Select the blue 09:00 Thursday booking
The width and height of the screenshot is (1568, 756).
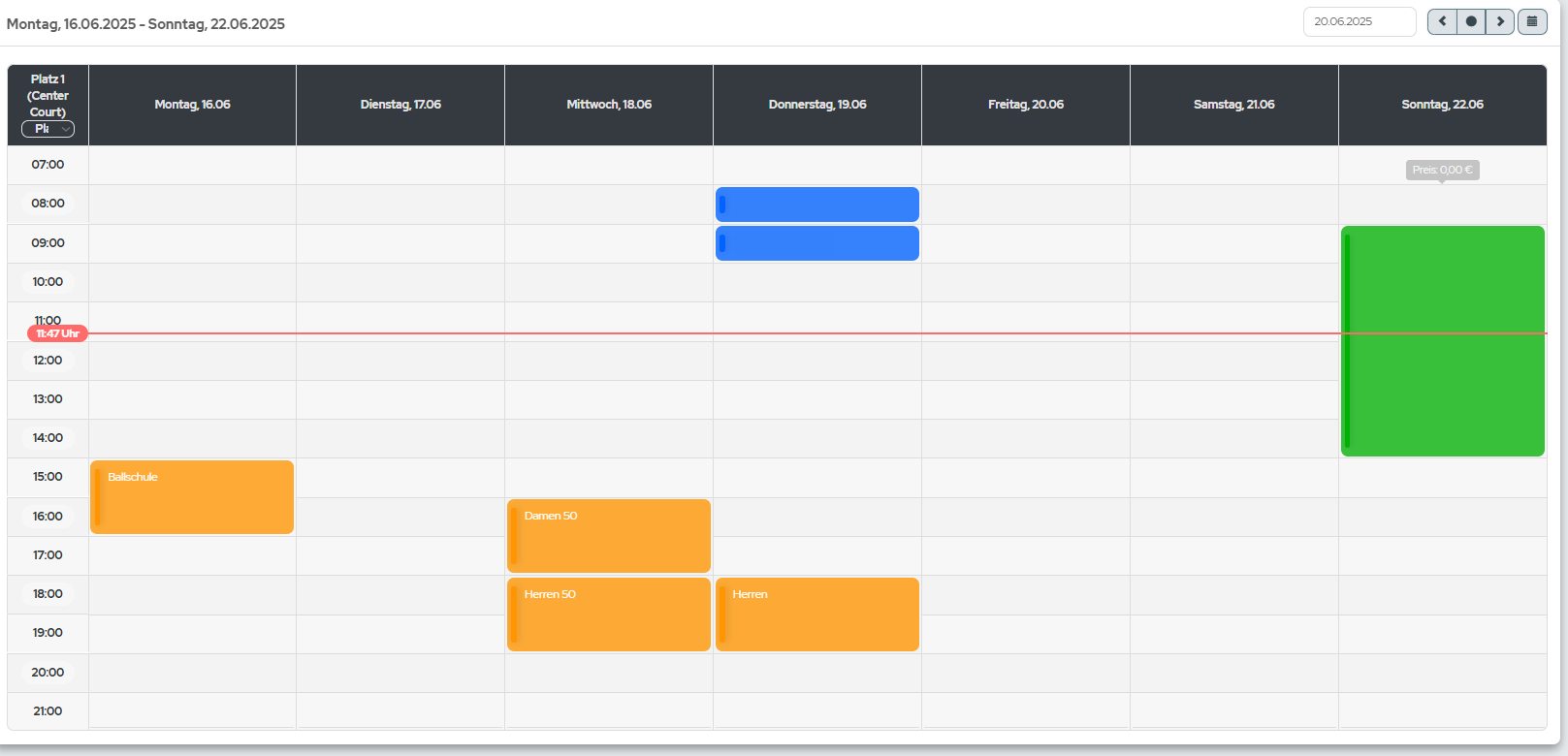tap(817, 243)
